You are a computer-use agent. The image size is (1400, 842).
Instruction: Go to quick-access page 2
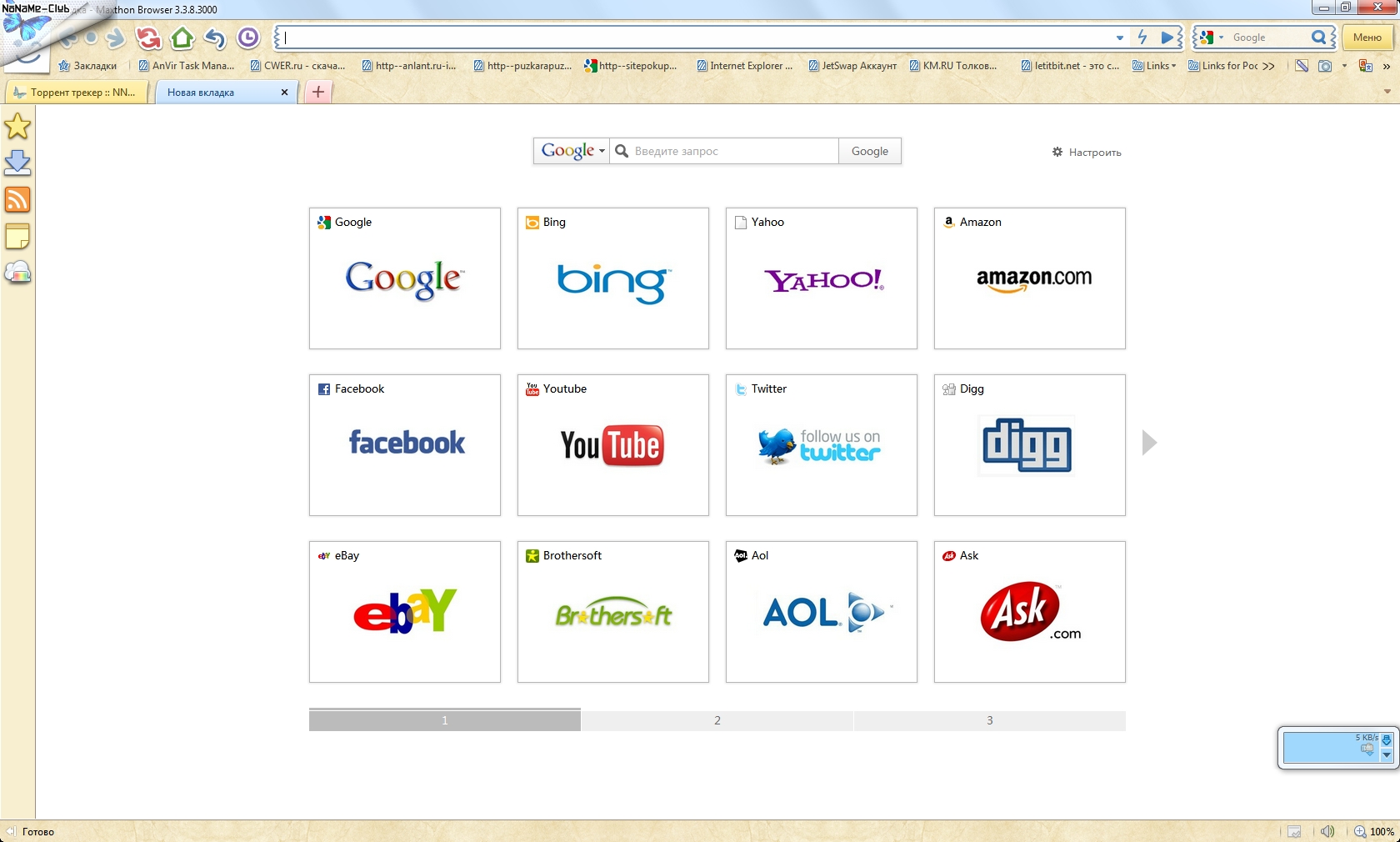click(x=717, y=720)
